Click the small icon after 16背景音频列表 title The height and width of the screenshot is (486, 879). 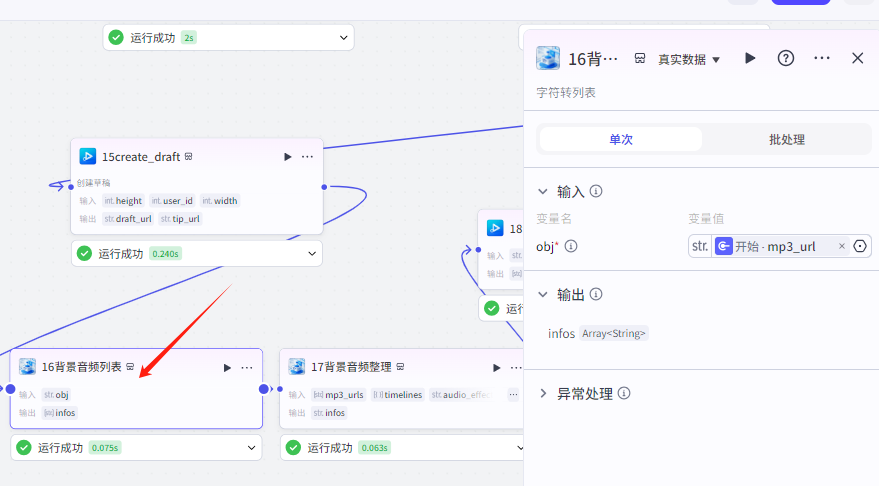click(x=130, y=367)
